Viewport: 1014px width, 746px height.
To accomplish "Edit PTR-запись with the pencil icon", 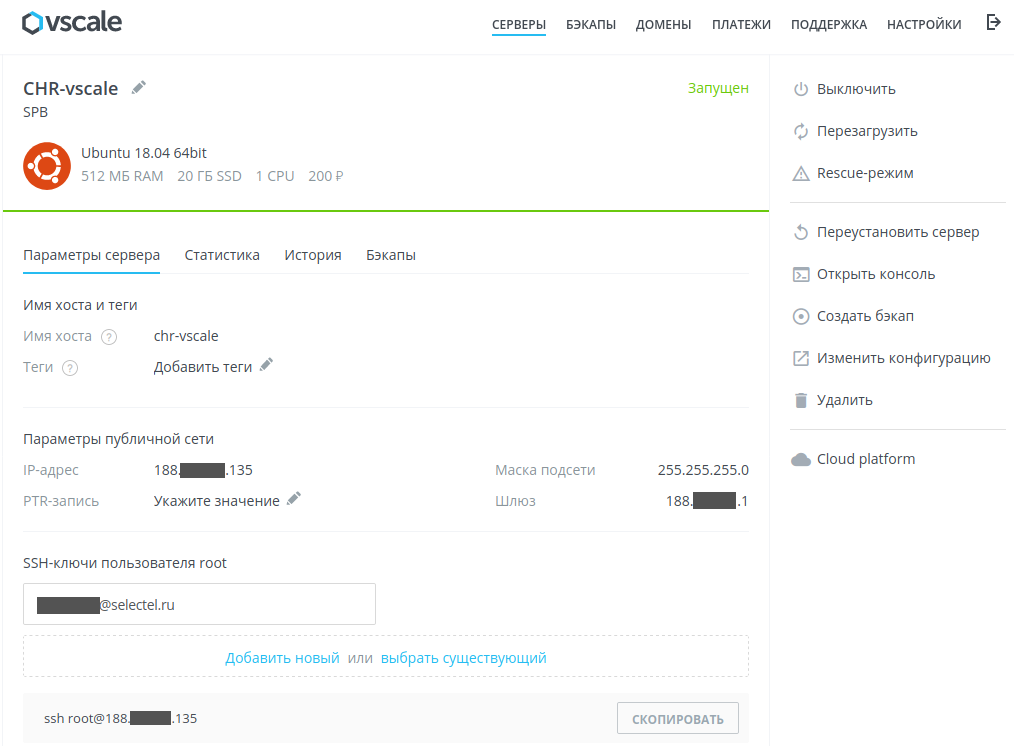I will tap(293, 499).
